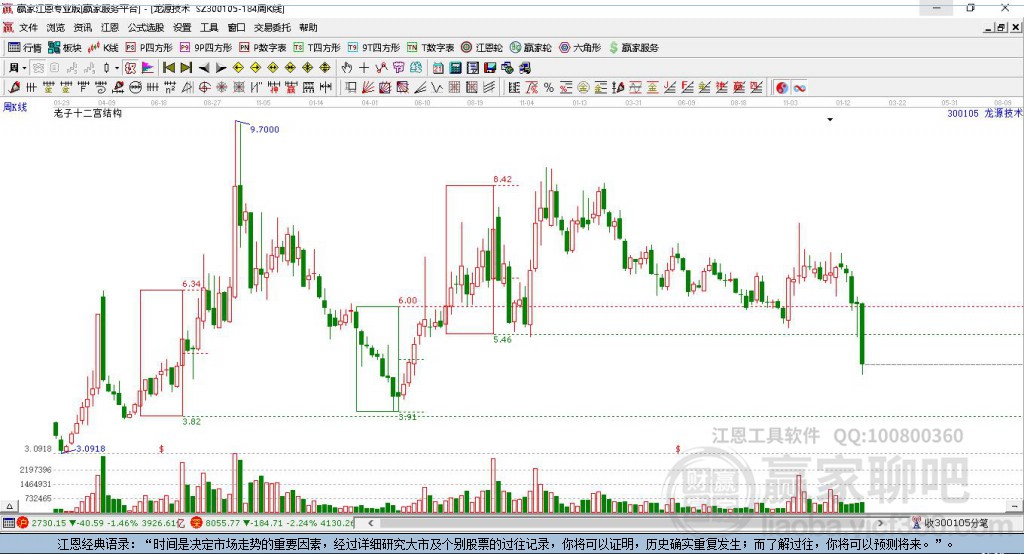Jump to first bar with skip-back icon
1024x554 pixels.
coord(168,68)
